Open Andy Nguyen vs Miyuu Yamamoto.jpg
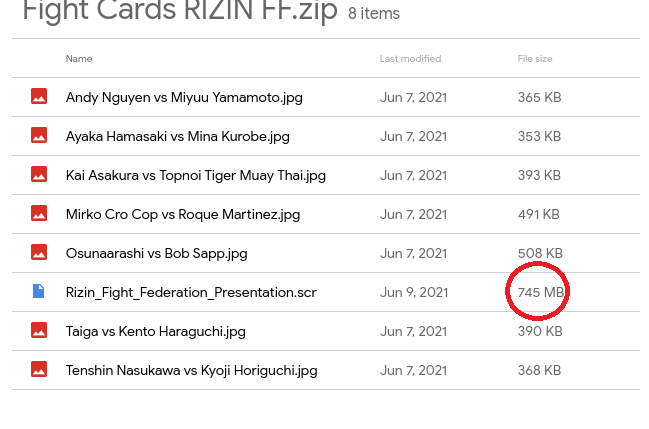Image resolution: width=649 pixels, height=429 pixels. tap(184, 97)
